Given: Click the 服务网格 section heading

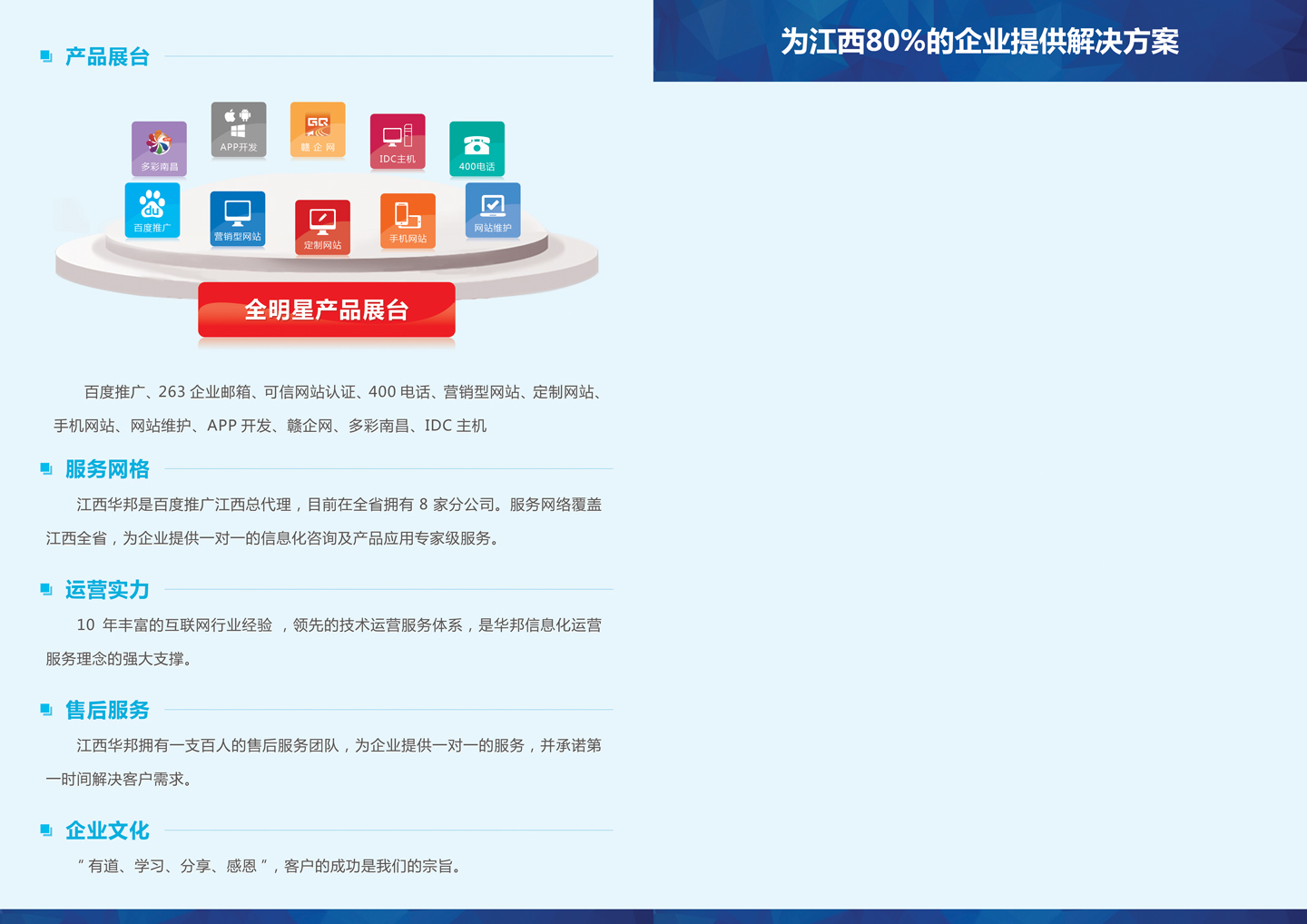Looking at the screenshot, I should [107, 469].
